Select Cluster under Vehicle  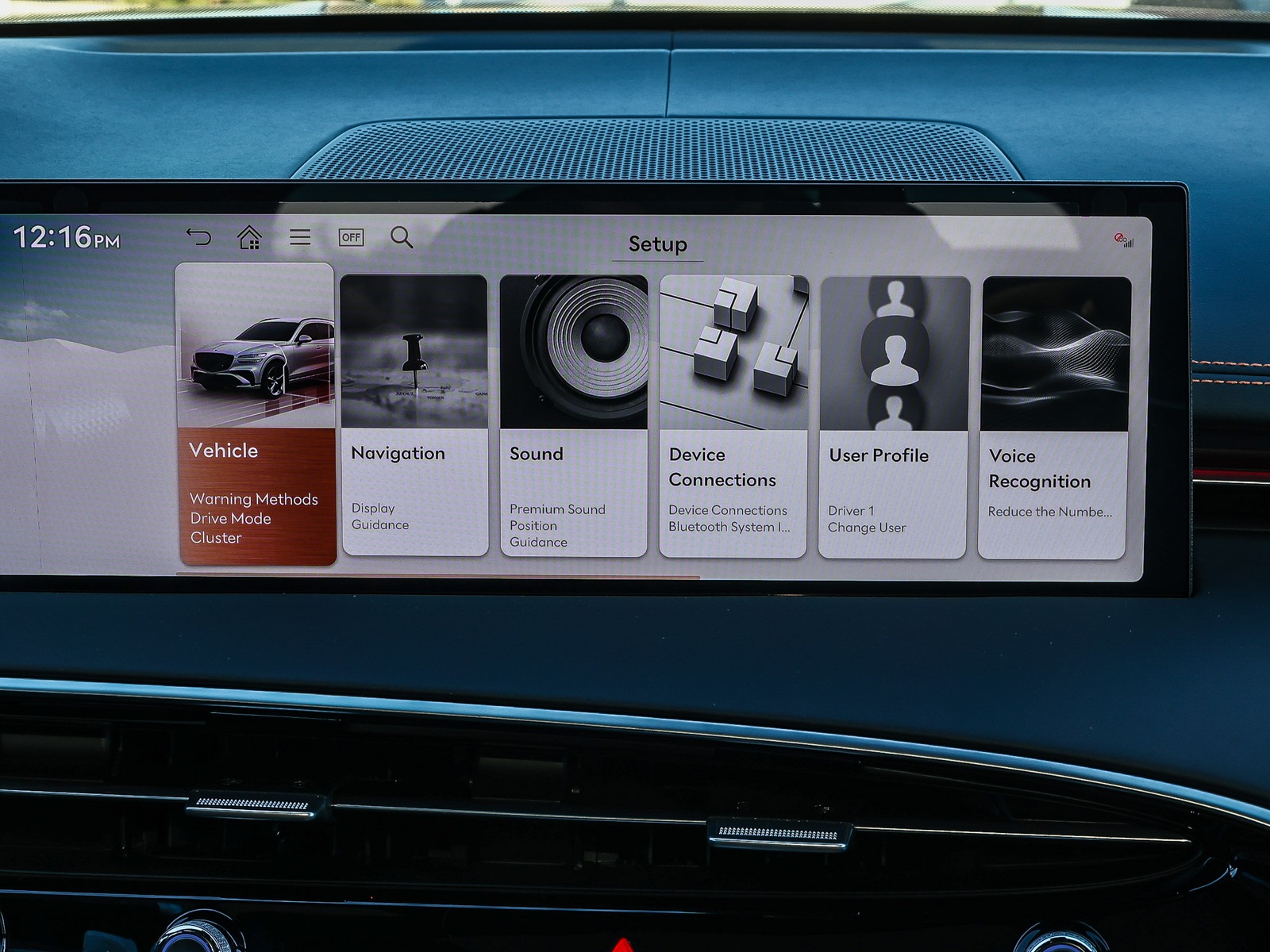tap(216, 538)
